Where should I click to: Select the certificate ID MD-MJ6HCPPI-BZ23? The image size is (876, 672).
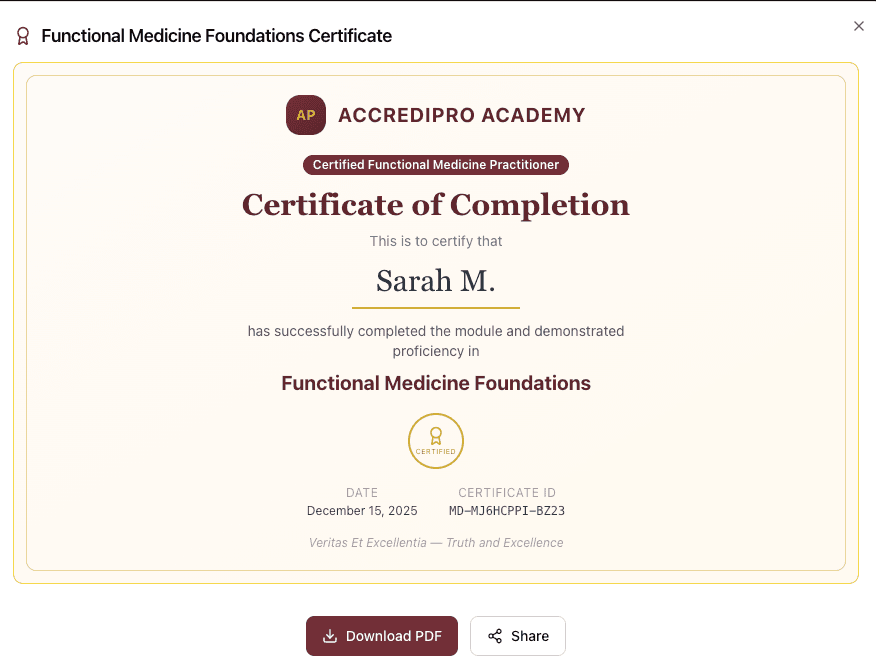click(507, 510)
